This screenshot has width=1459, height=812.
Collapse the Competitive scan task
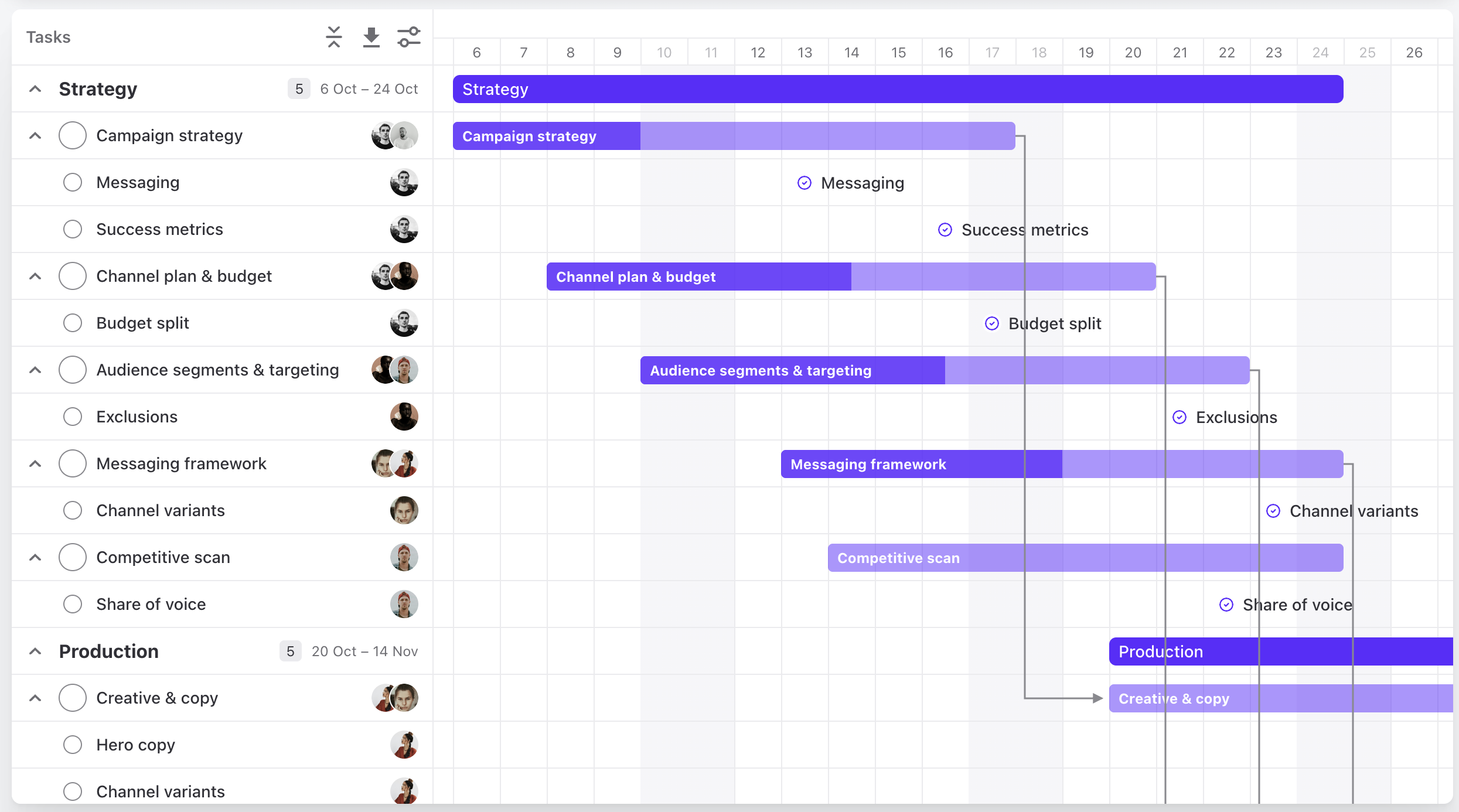pyautogui.click(x=35, y=557)
